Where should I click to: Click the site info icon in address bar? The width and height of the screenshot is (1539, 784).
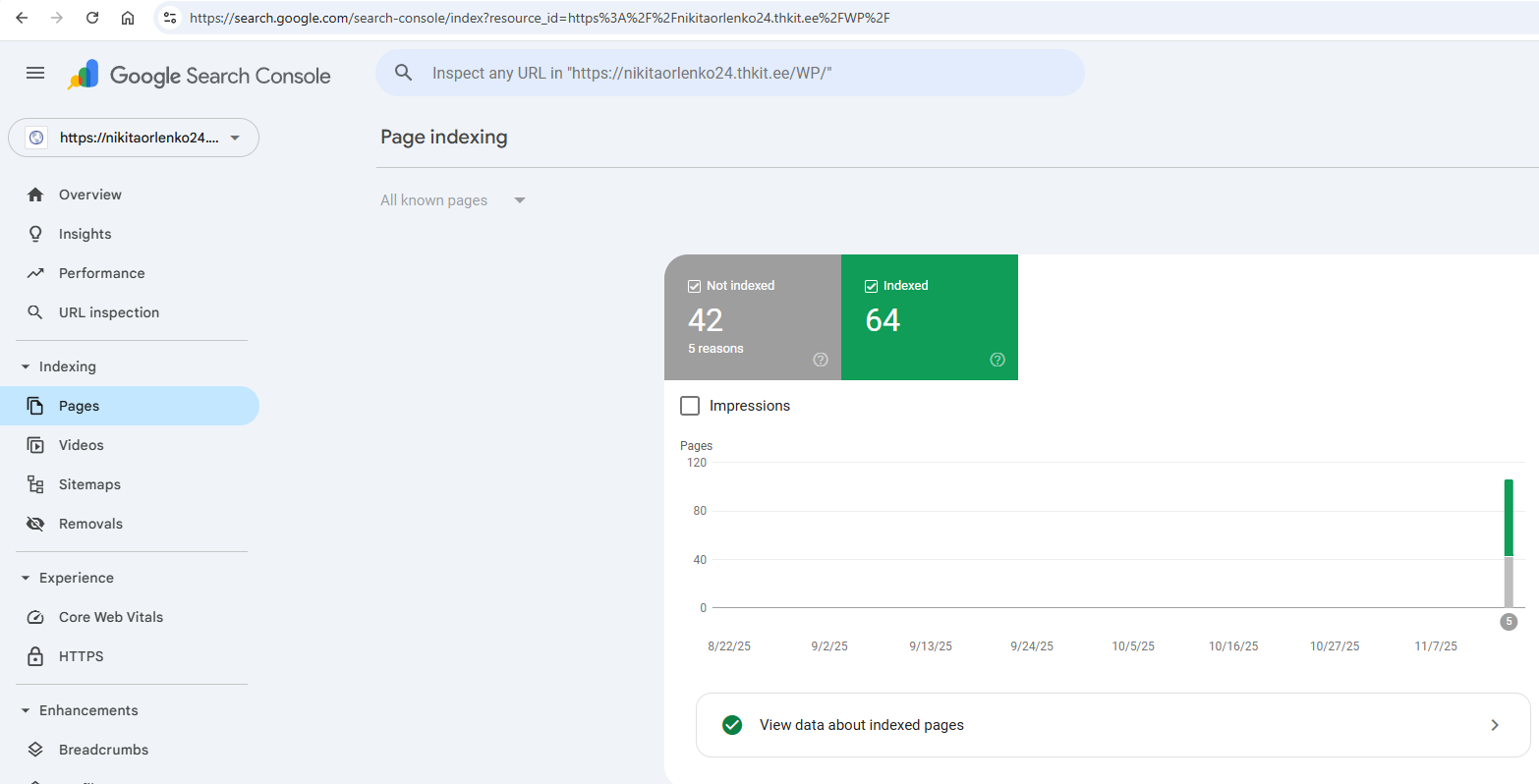170,18
